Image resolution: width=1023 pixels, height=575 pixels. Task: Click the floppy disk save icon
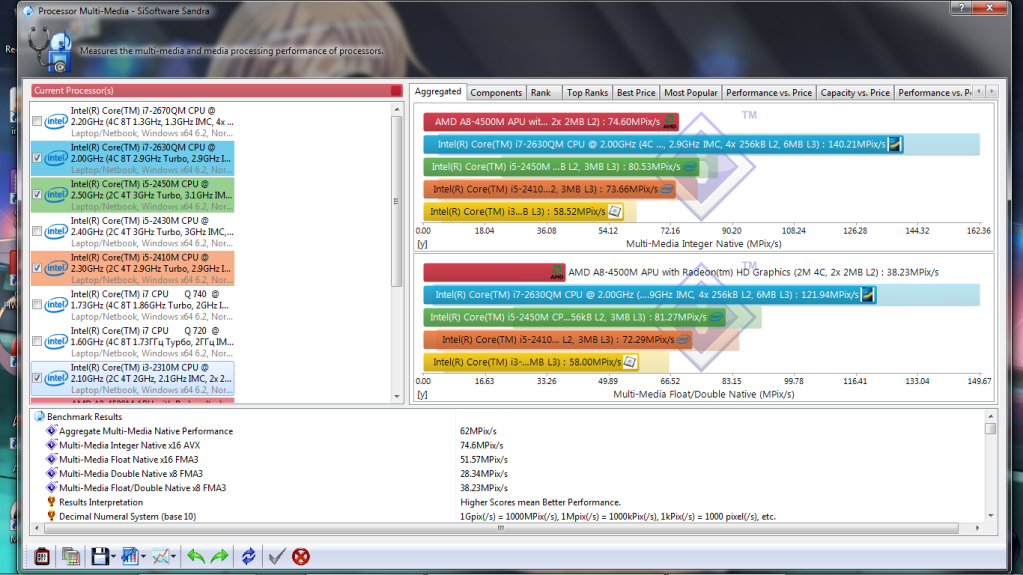[x=100, y=557]
